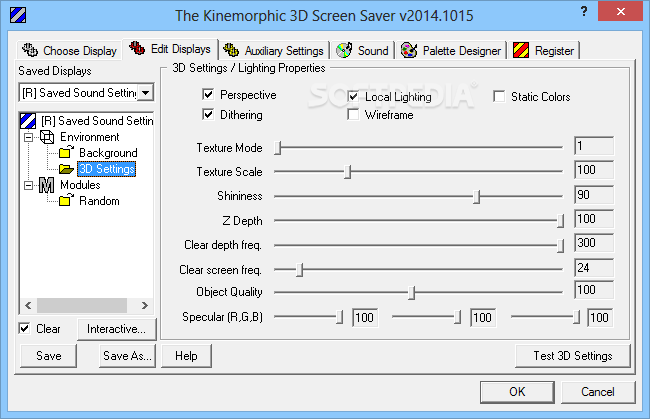Screen dimensions: 650x419
Task: Toggle the Dithering checkbox
Action: coord(208,114)
